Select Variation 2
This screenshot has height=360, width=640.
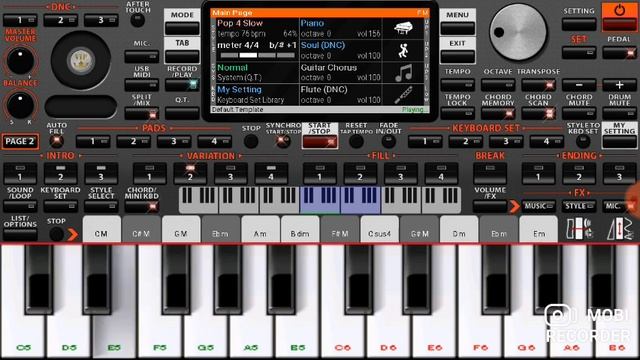pyautogui.click(x=190, y=173)
